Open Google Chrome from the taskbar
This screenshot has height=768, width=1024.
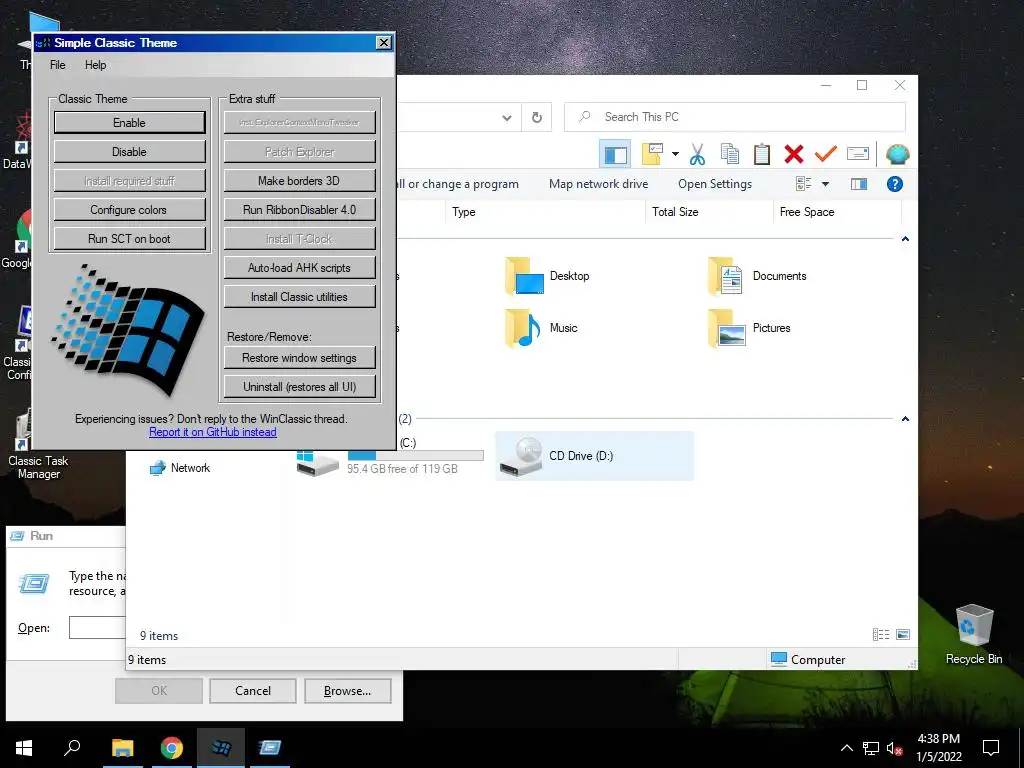coord(172,748)
